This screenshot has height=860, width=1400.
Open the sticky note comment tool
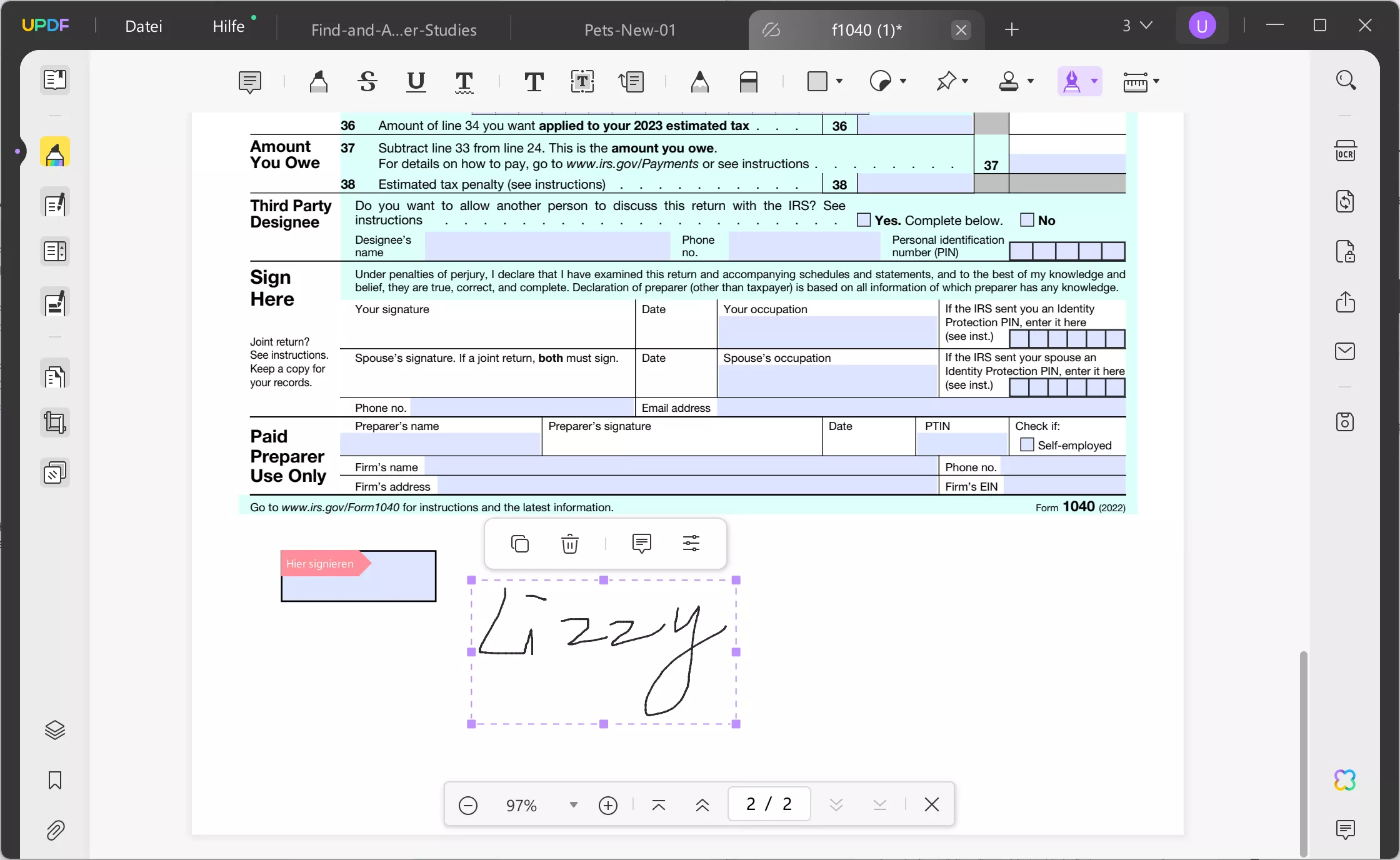(x=249, y=82)
